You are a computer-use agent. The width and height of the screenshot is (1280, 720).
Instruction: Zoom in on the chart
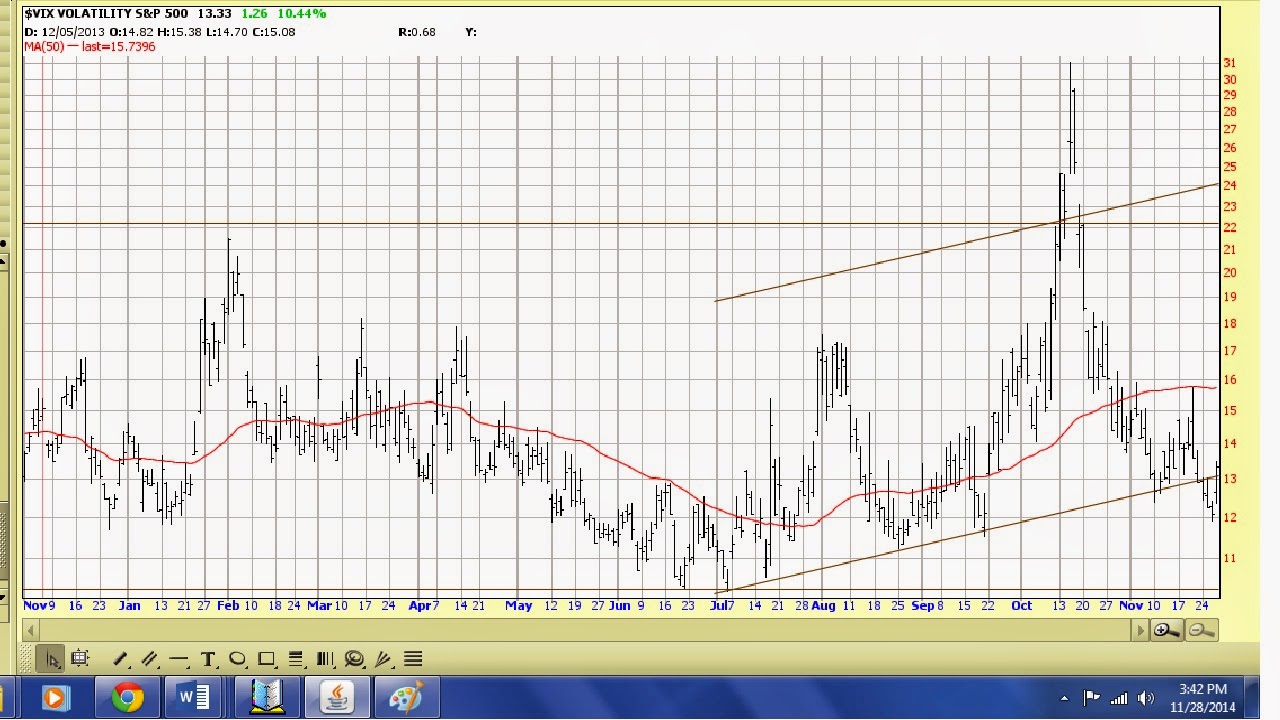click(1165, 630)
